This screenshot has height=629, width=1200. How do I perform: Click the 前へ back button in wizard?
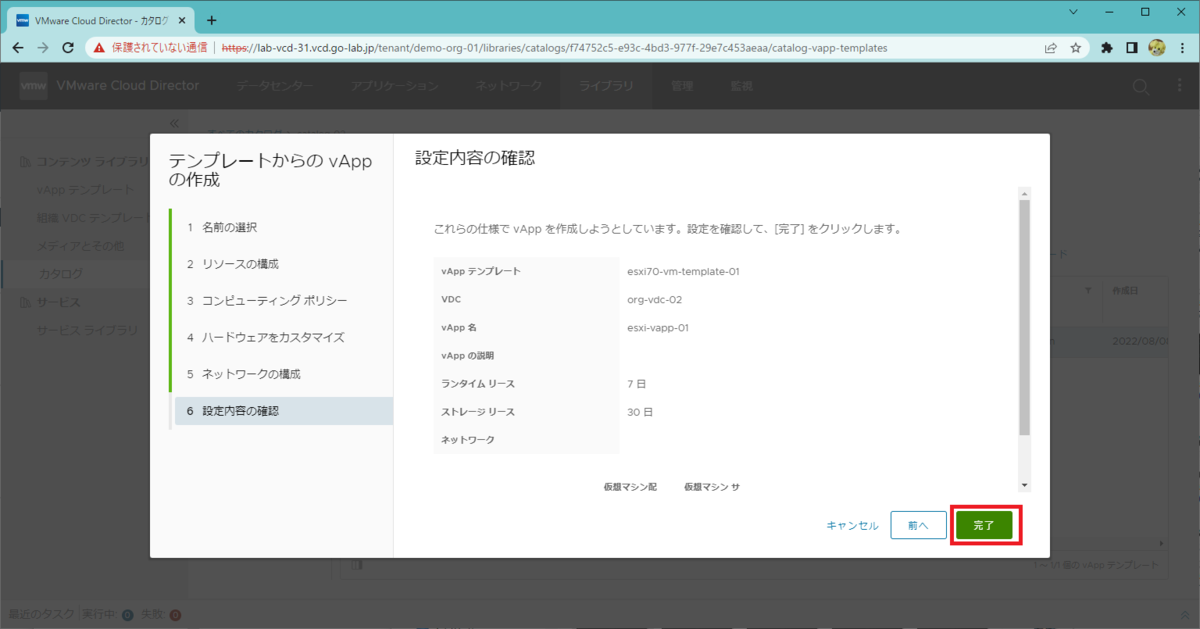click(x=918, y=525)
